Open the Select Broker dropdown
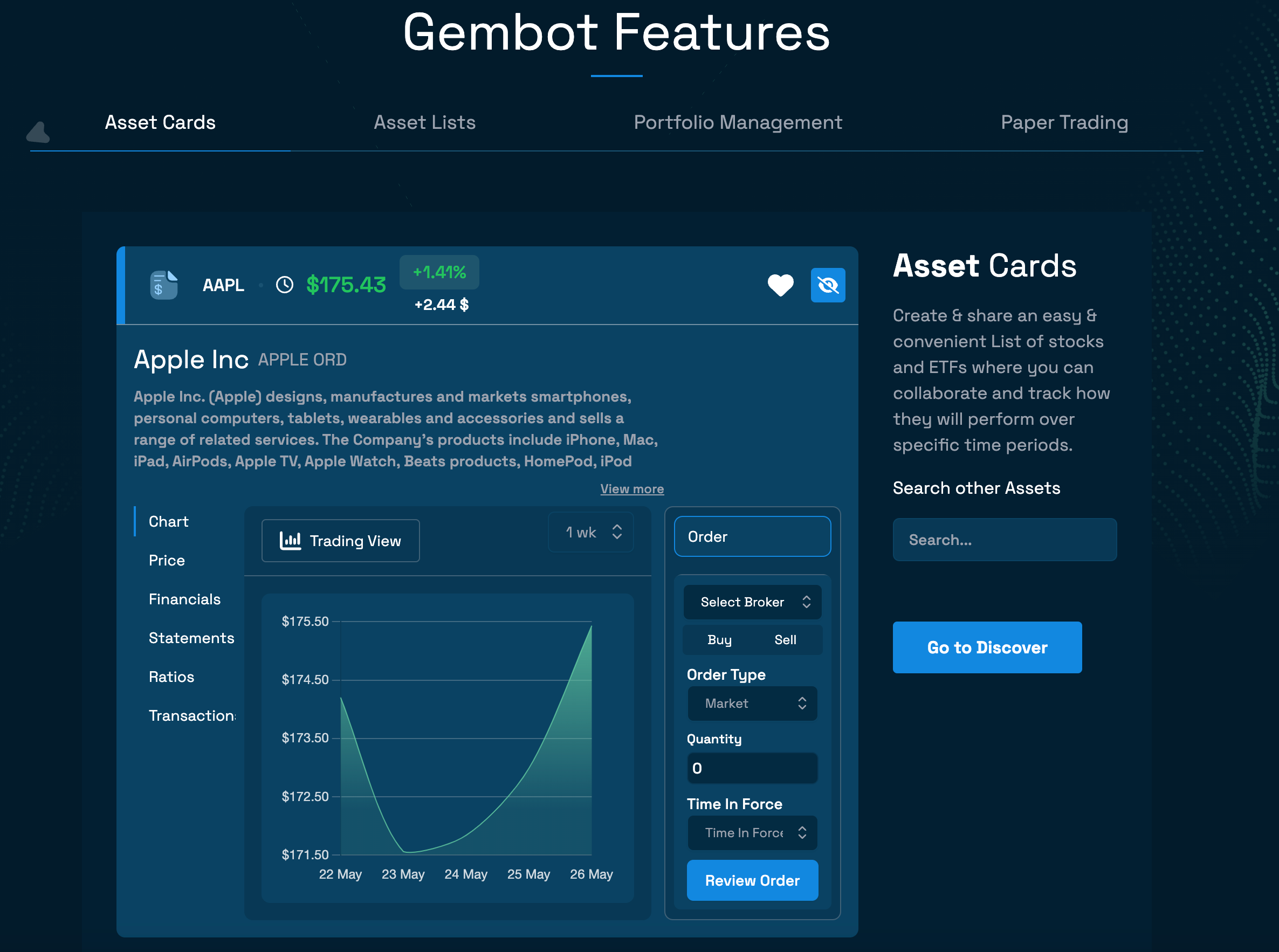The image size is (1279, 952). [x=752, y=602]
